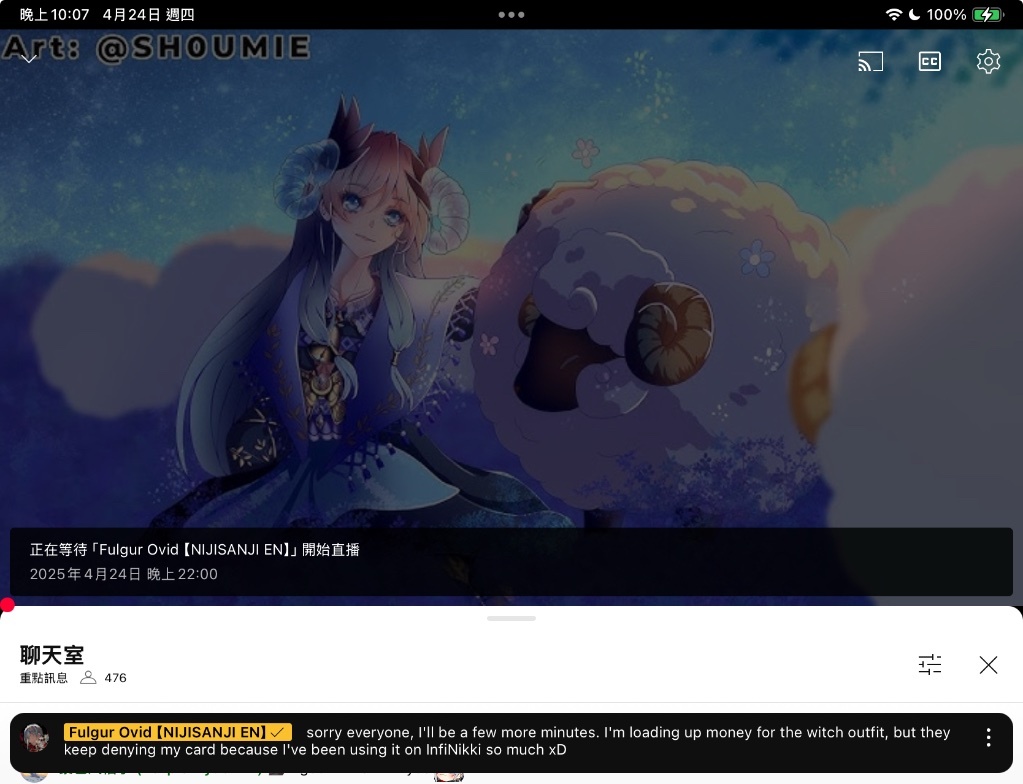Tap the red progress bar scrubber dot
This screenshot has width=1023, height=784.
(x=7, y=605)
